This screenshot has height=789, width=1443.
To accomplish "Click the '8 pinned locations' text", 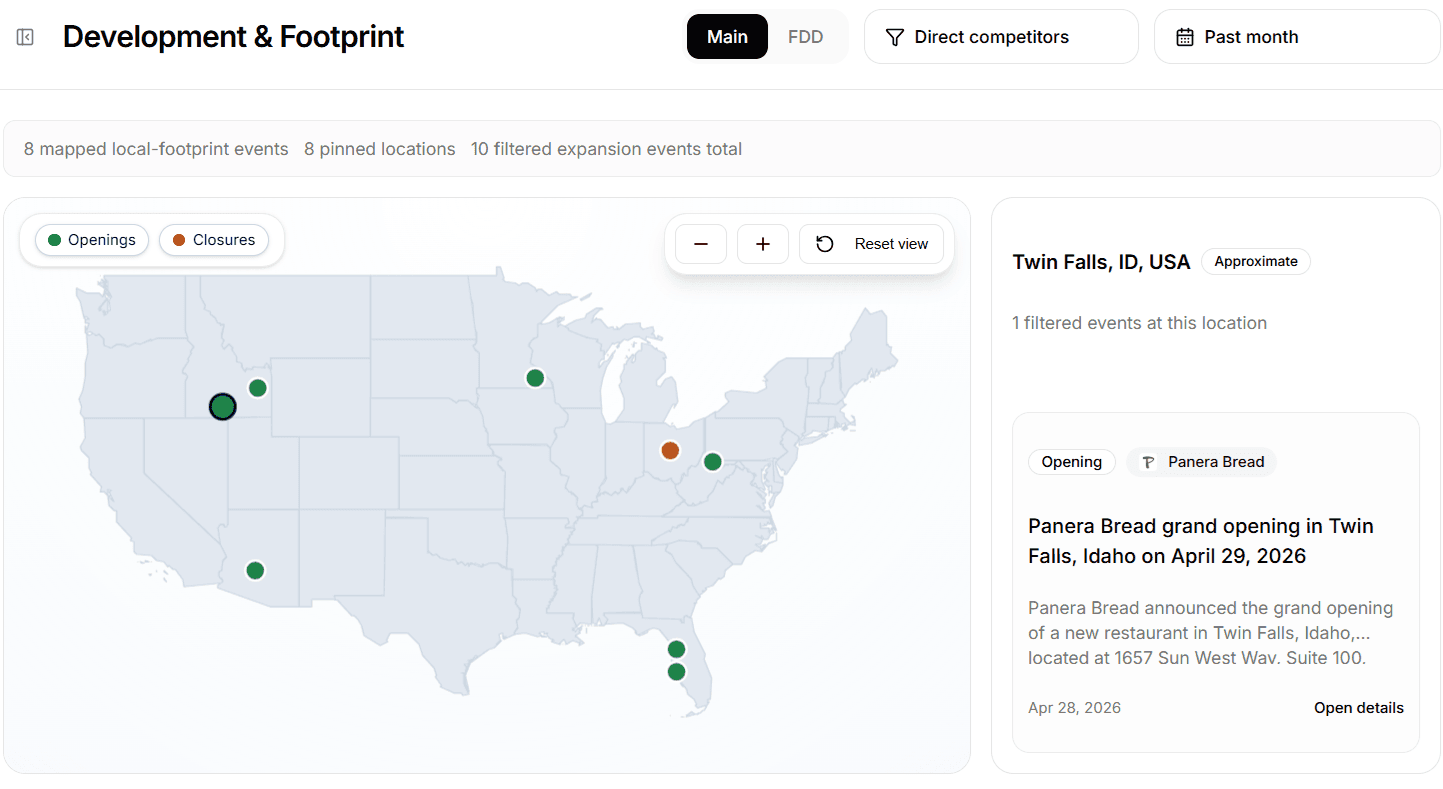I will 380,149.
